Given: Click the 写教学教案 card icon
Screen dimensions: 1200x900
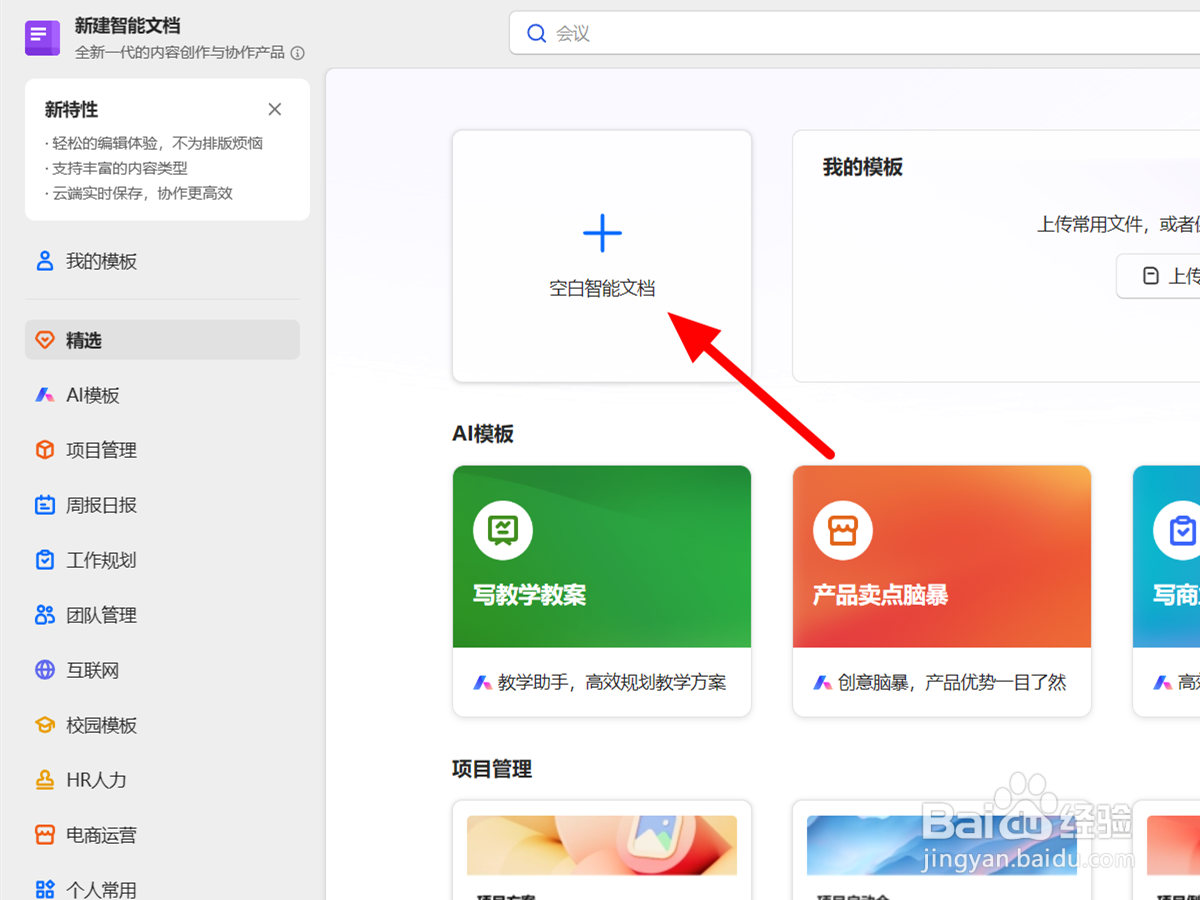Looking at the screenshot, I should coord(503,530).
